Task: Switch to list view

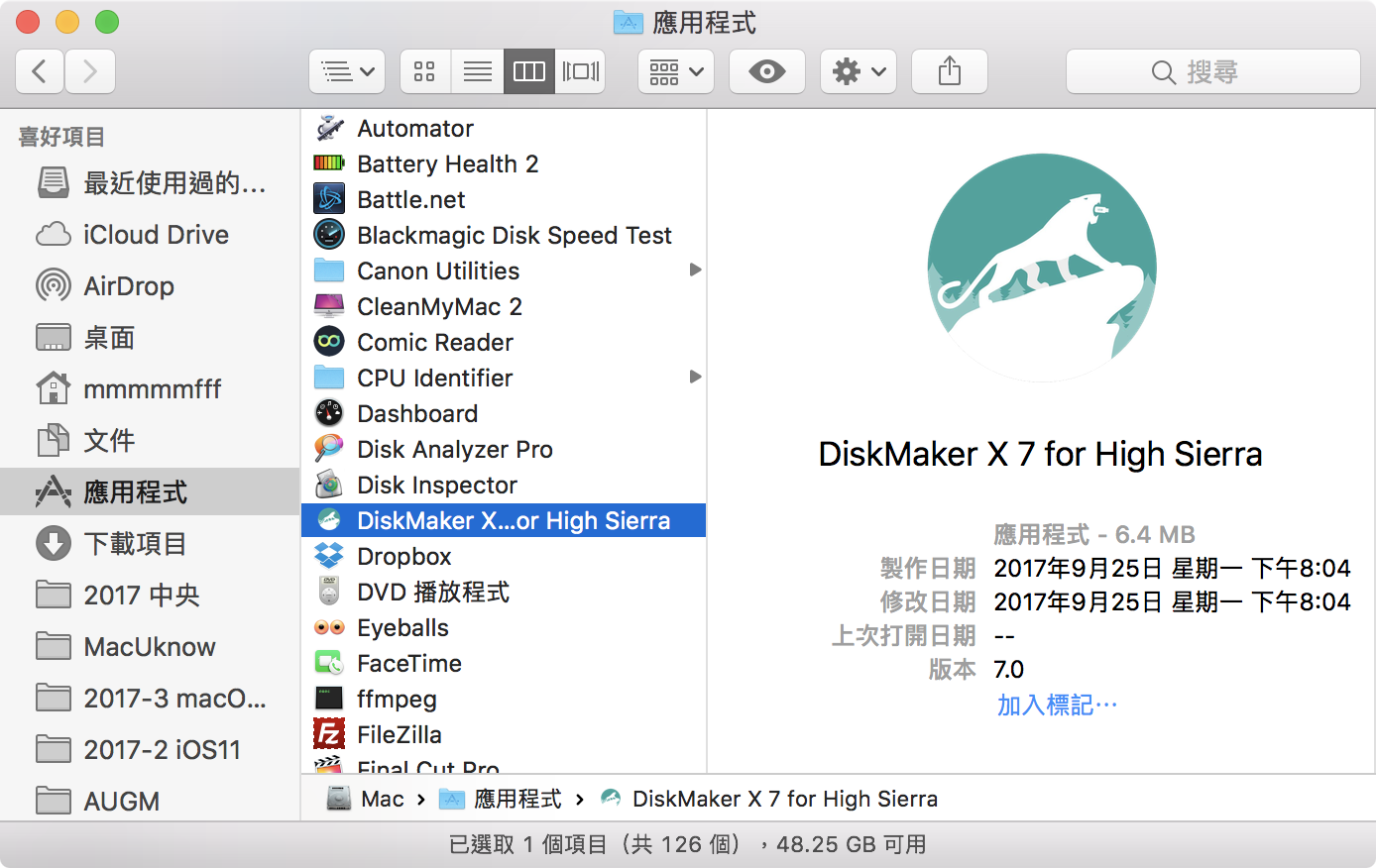Action: tap(478, 71)
